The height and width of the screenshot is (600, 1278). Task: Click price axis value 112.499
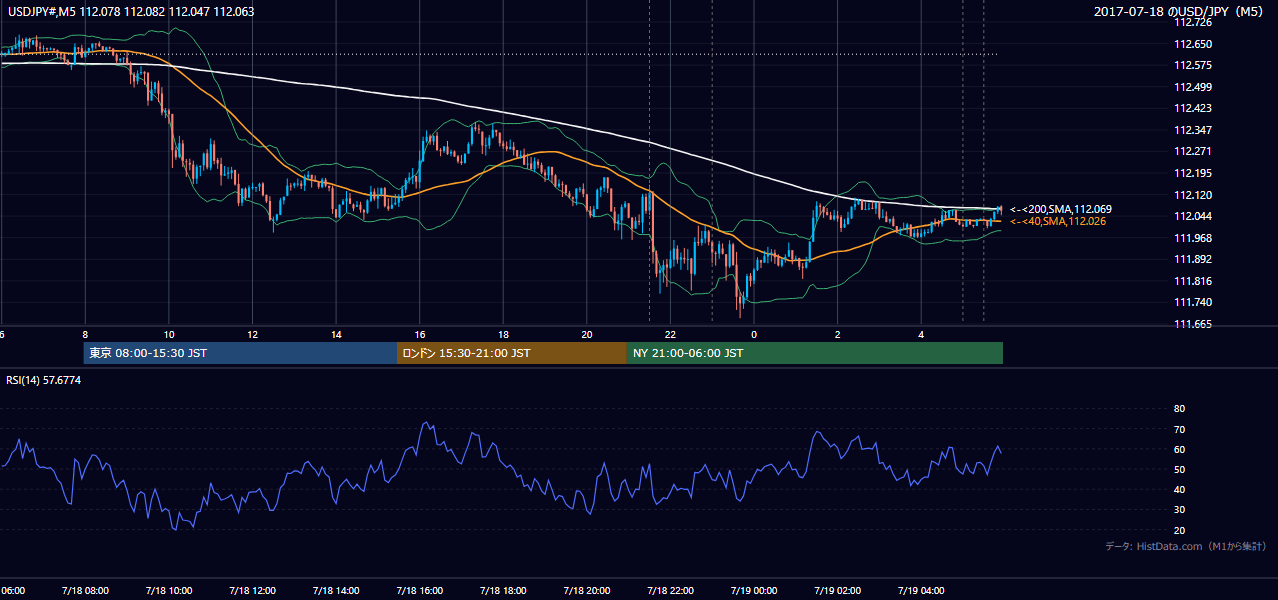[1192, 87]
